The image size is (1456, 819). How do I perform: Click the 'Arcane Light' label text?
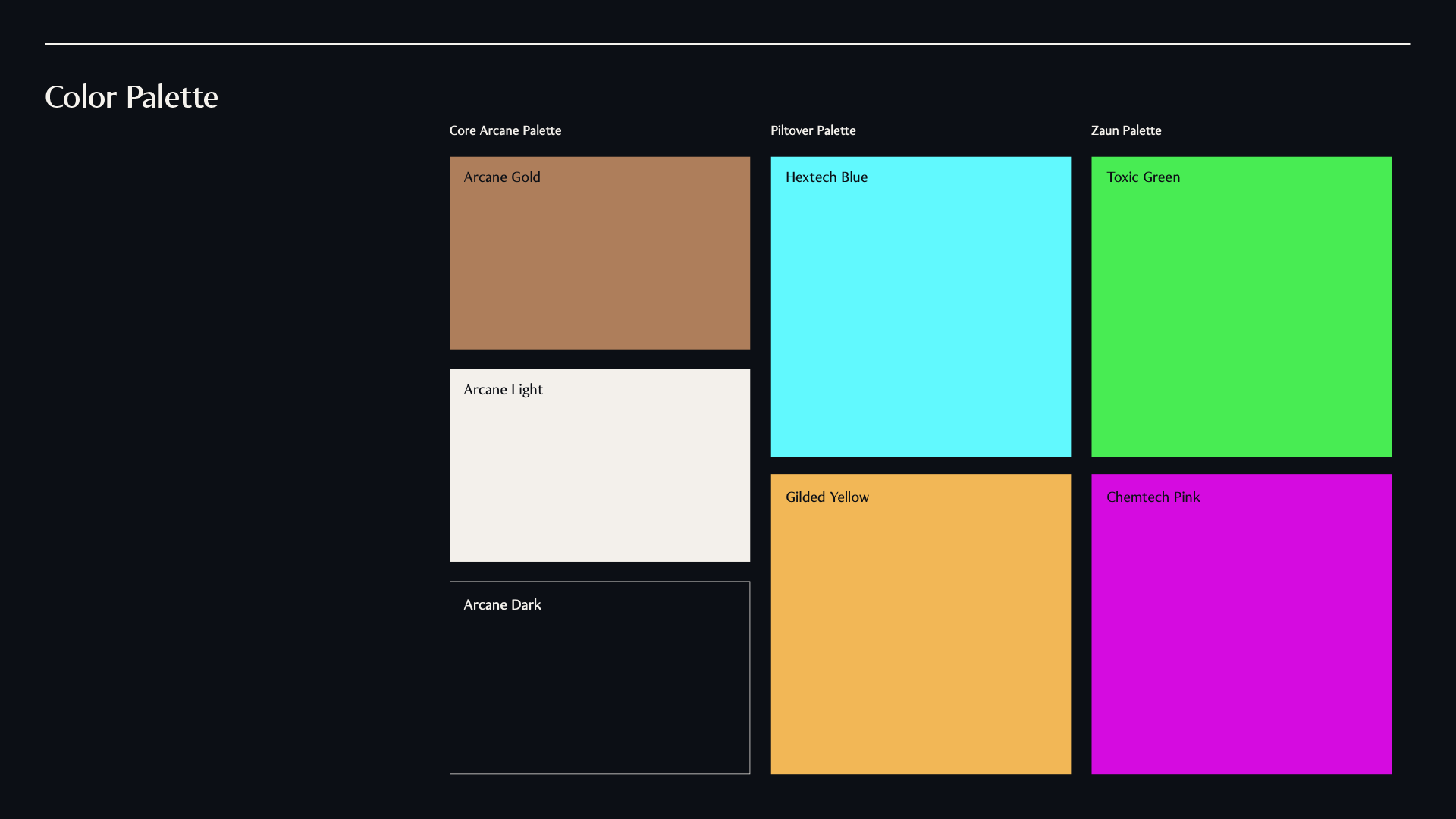point(503,390)
